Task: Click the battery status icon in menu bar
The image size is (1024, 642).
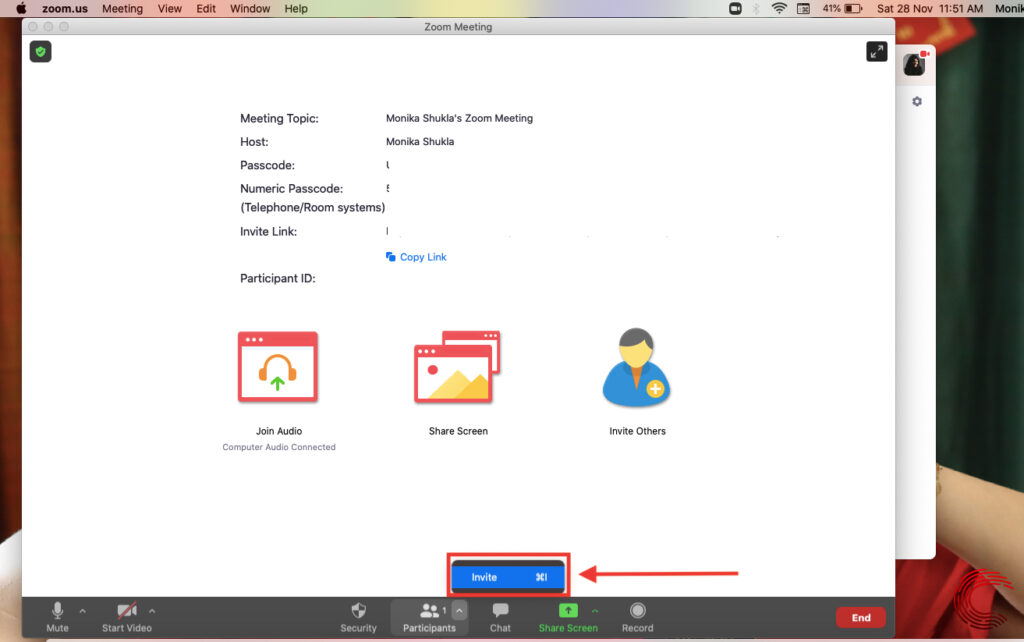Action: [854, 8]
